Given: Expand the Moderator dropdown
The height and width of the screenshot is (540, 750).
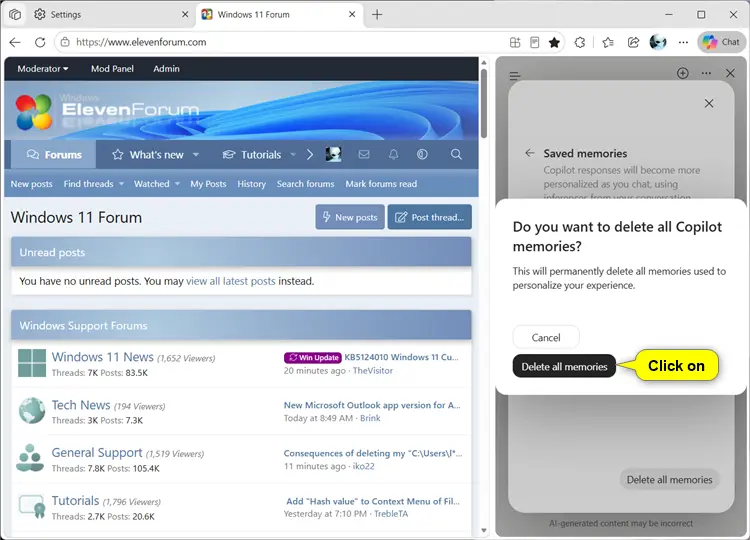Looking at the screenshot, I should coord(43,69).
